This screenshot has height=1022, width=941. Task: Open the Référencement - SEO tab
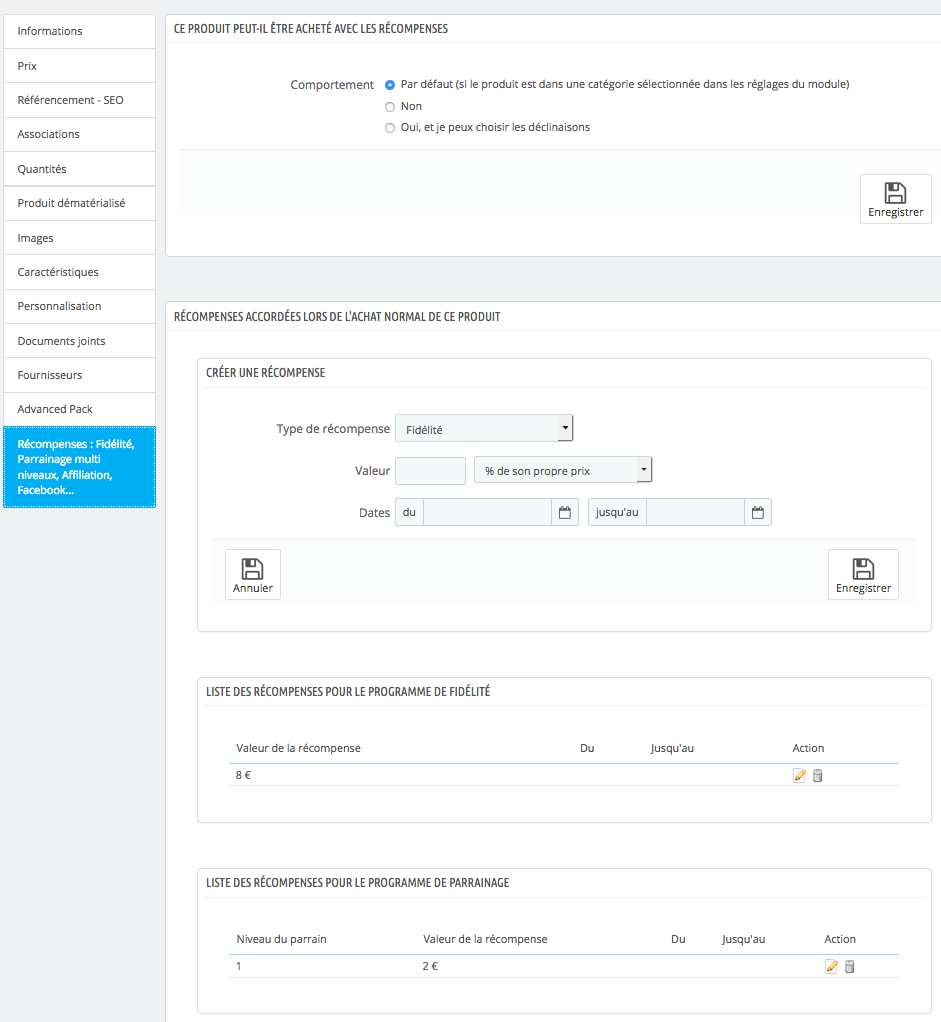tap(78, 100)
